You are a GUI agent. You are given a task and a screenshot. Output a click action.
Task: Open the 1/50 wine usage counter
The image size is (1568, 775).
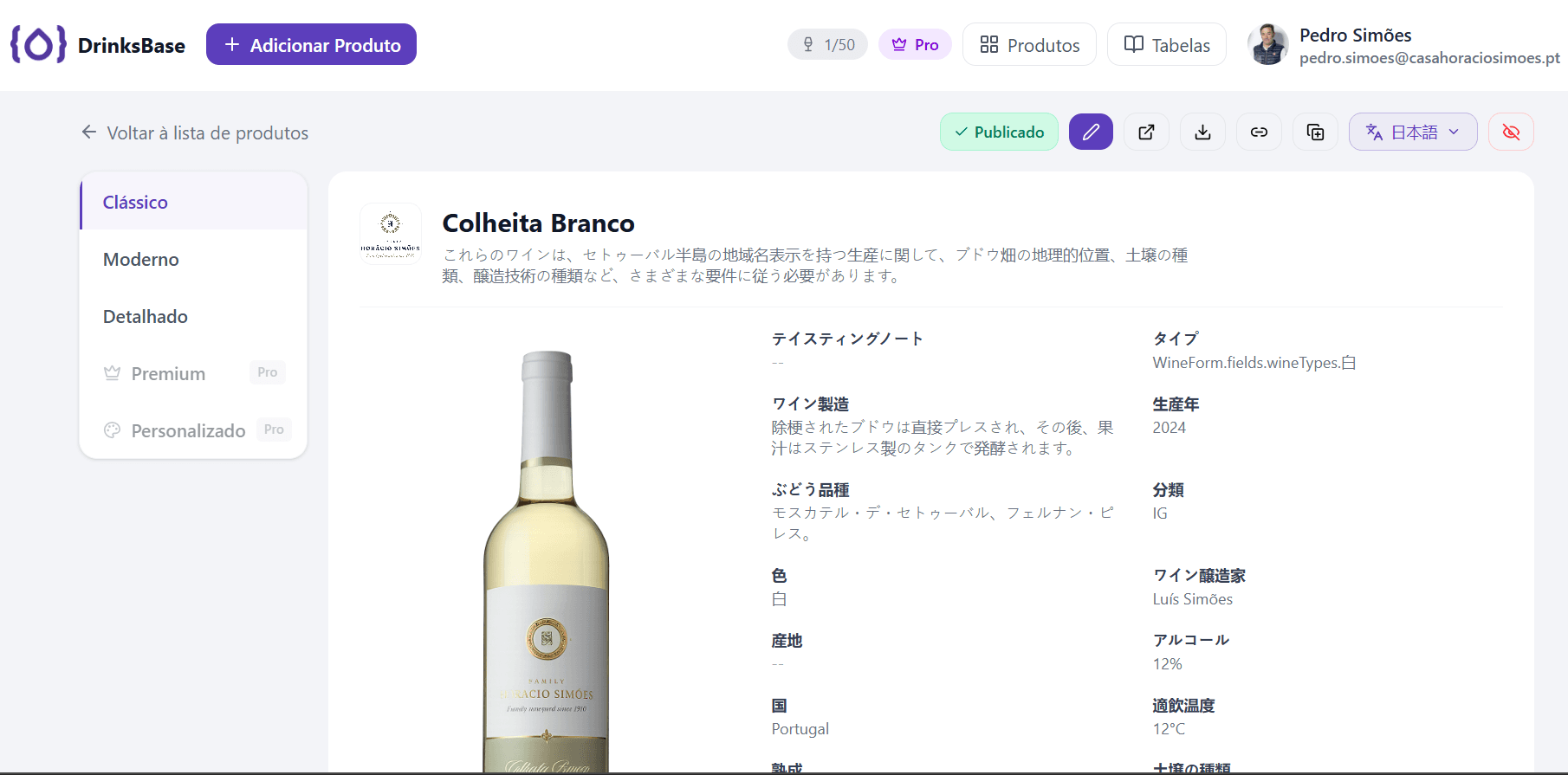coord(827,44)
